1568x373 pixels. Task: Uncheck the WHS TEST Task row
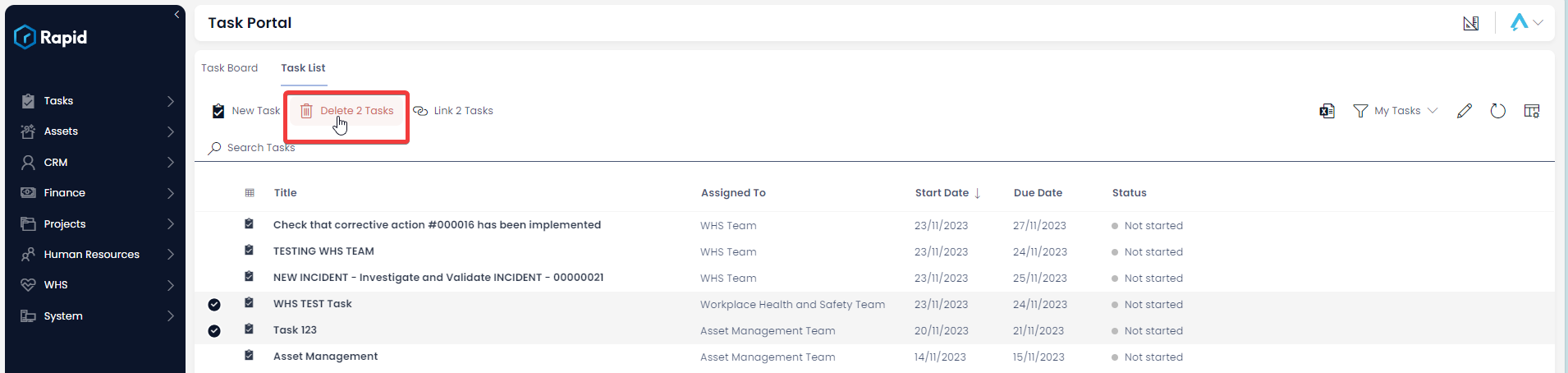tap(214, 305)
